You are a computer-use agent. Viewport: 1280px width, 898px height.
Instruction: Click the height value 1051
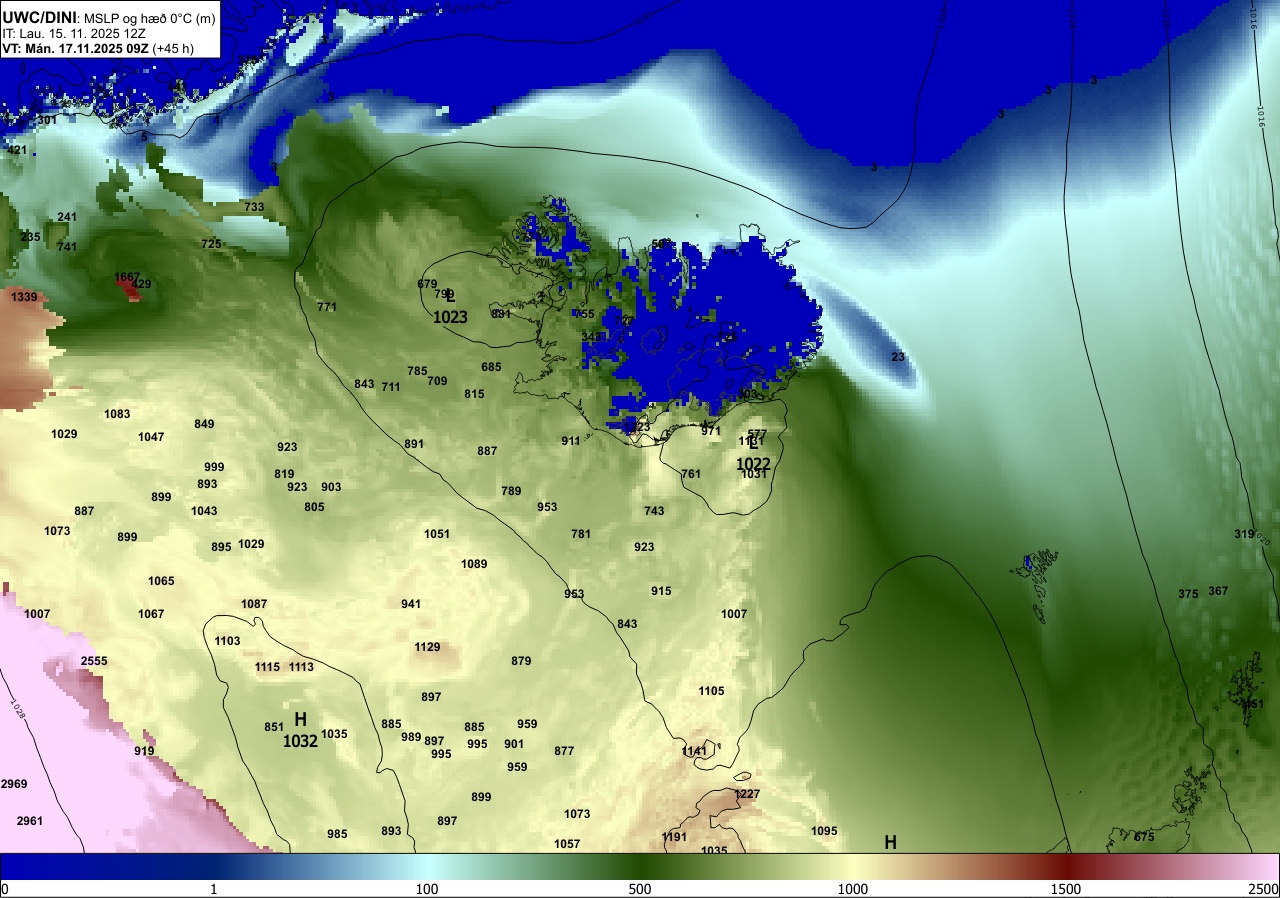pos(437,534)
